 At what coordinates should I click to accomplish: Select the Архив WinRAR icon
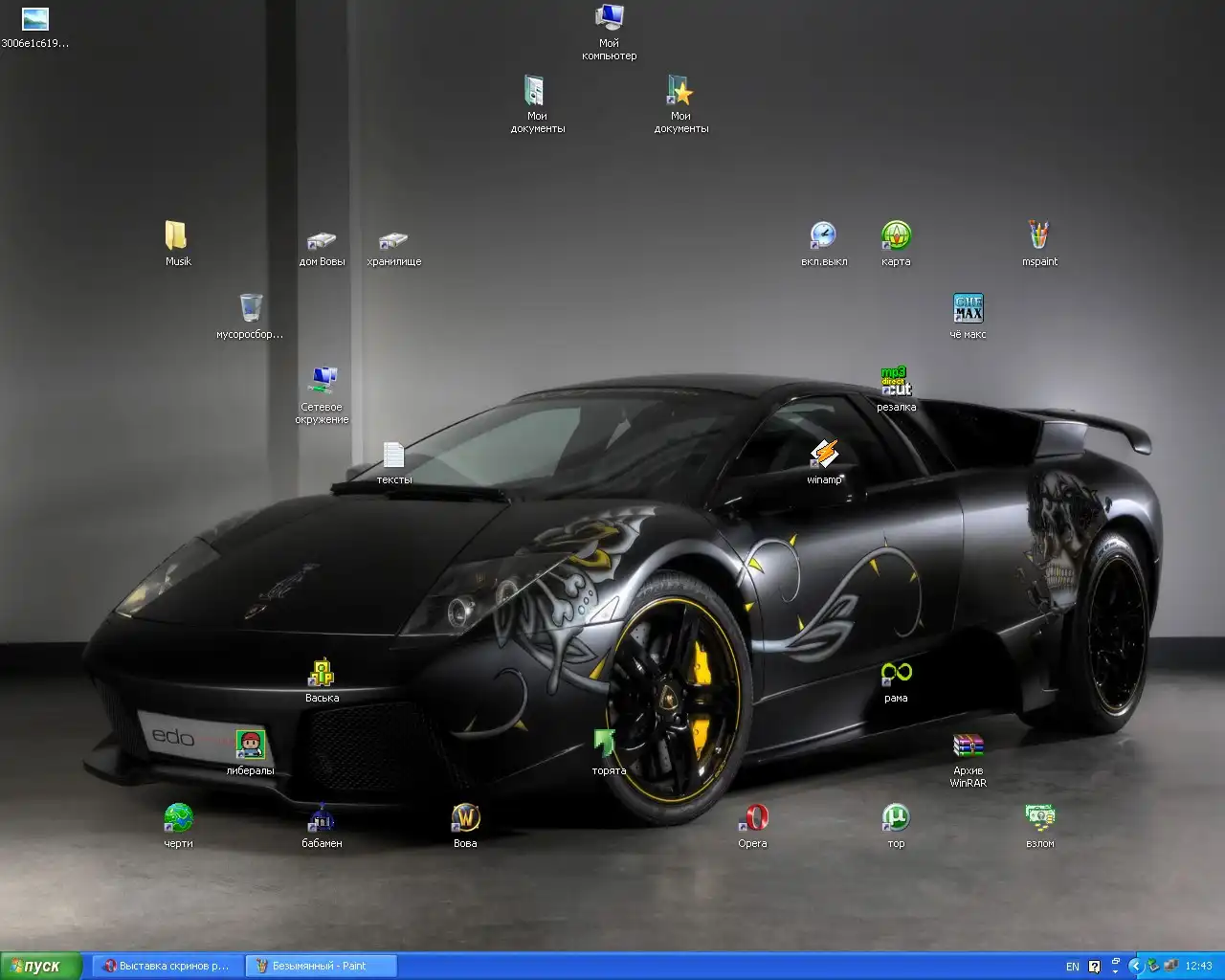tap(968, 746)
